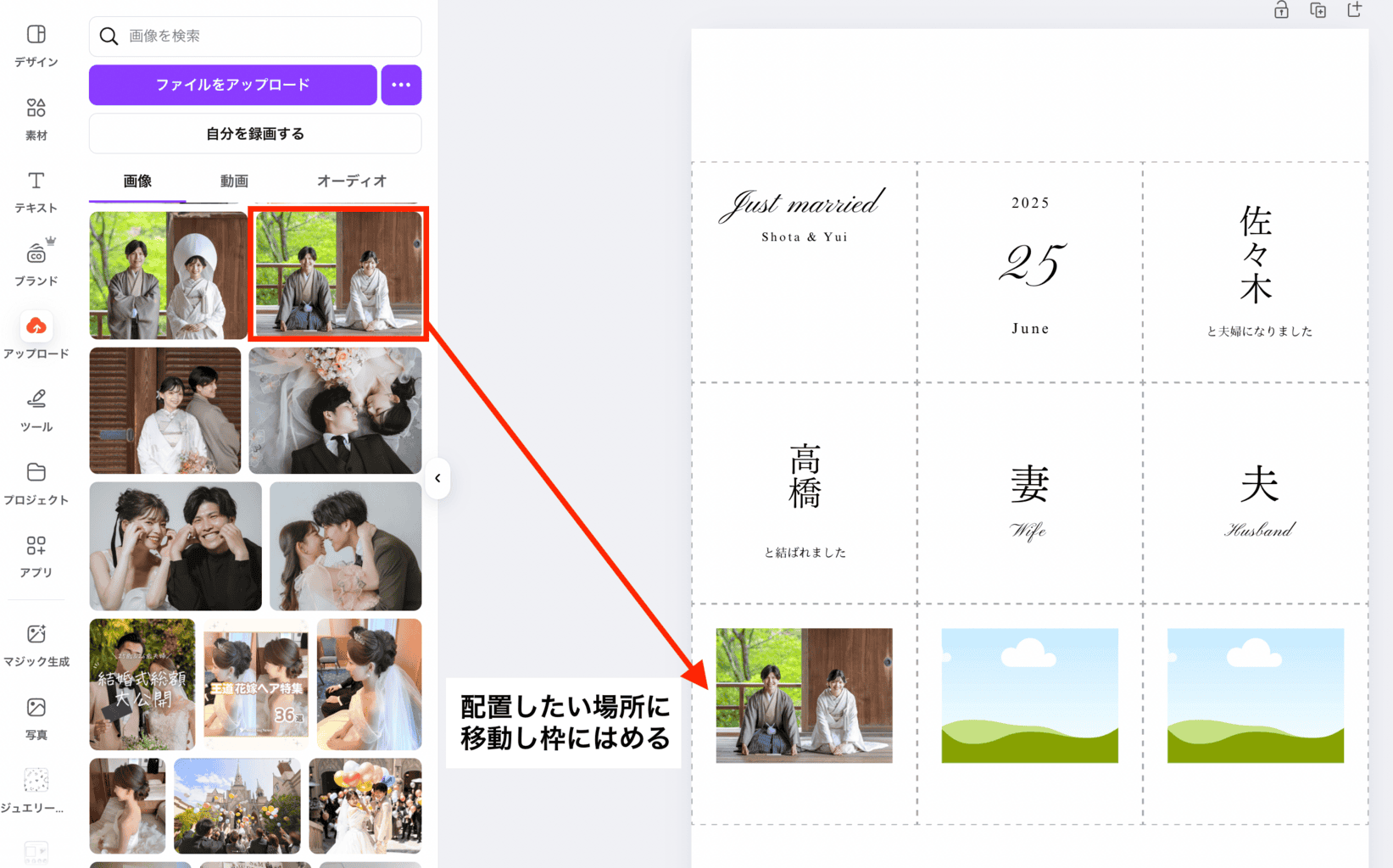Select the テキスト (Text) tool
1393x868 pixels.
36,190
